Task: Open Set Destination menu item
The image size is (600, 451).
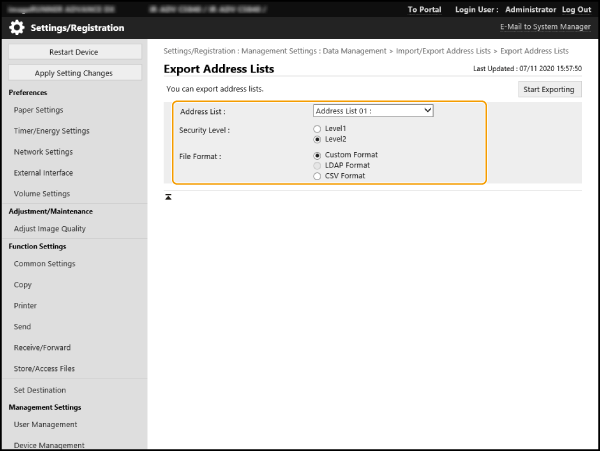Action: tap(40, 390)
